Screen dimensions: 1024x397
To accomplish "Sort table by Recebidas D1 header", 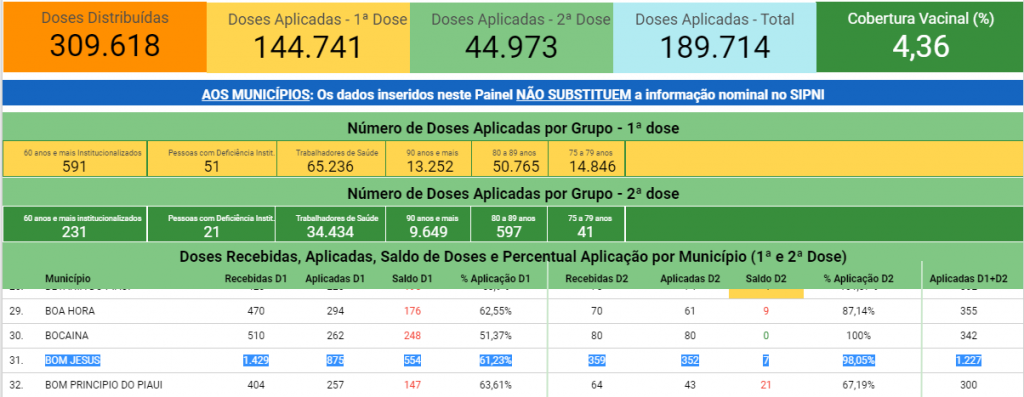I will [256, 279].
